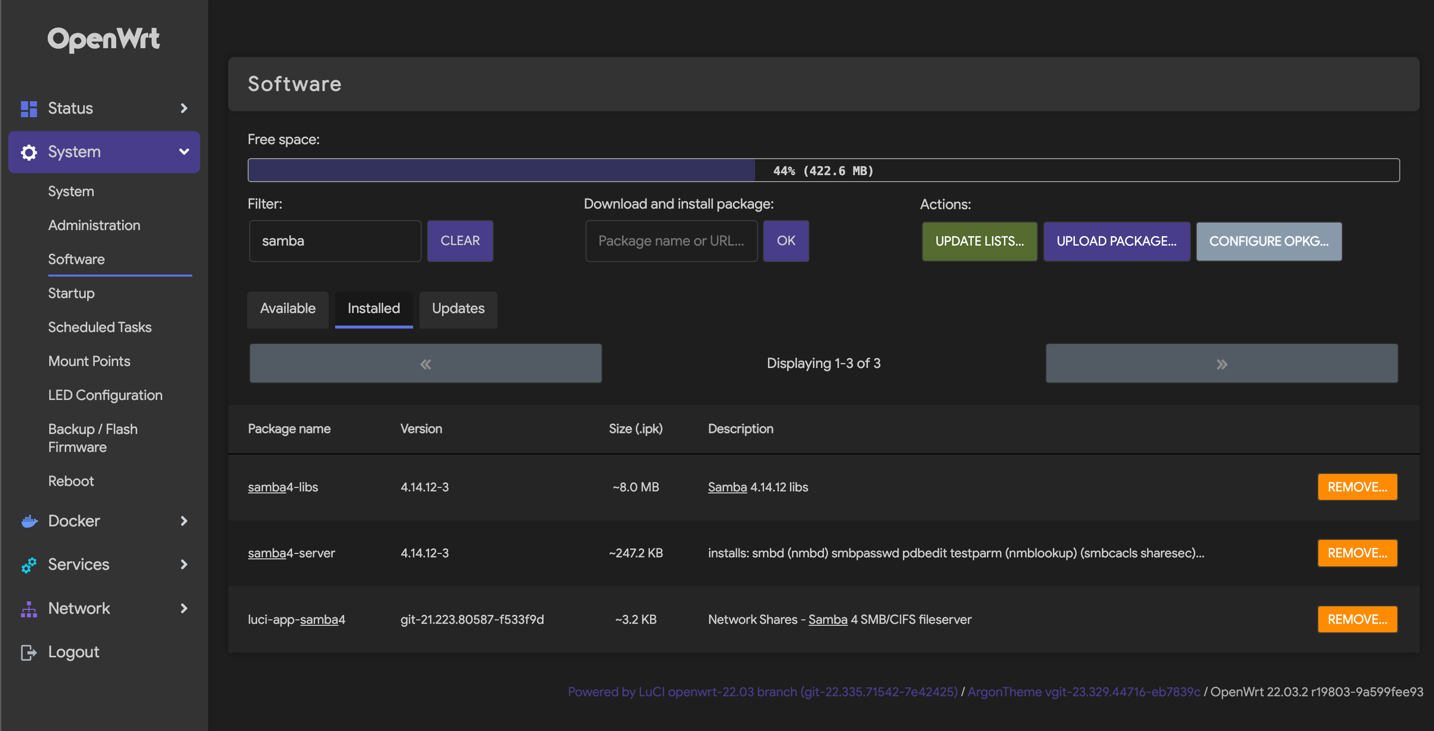Go to Scheduled Tasks
1434x731 pixels.
point(100,327)
